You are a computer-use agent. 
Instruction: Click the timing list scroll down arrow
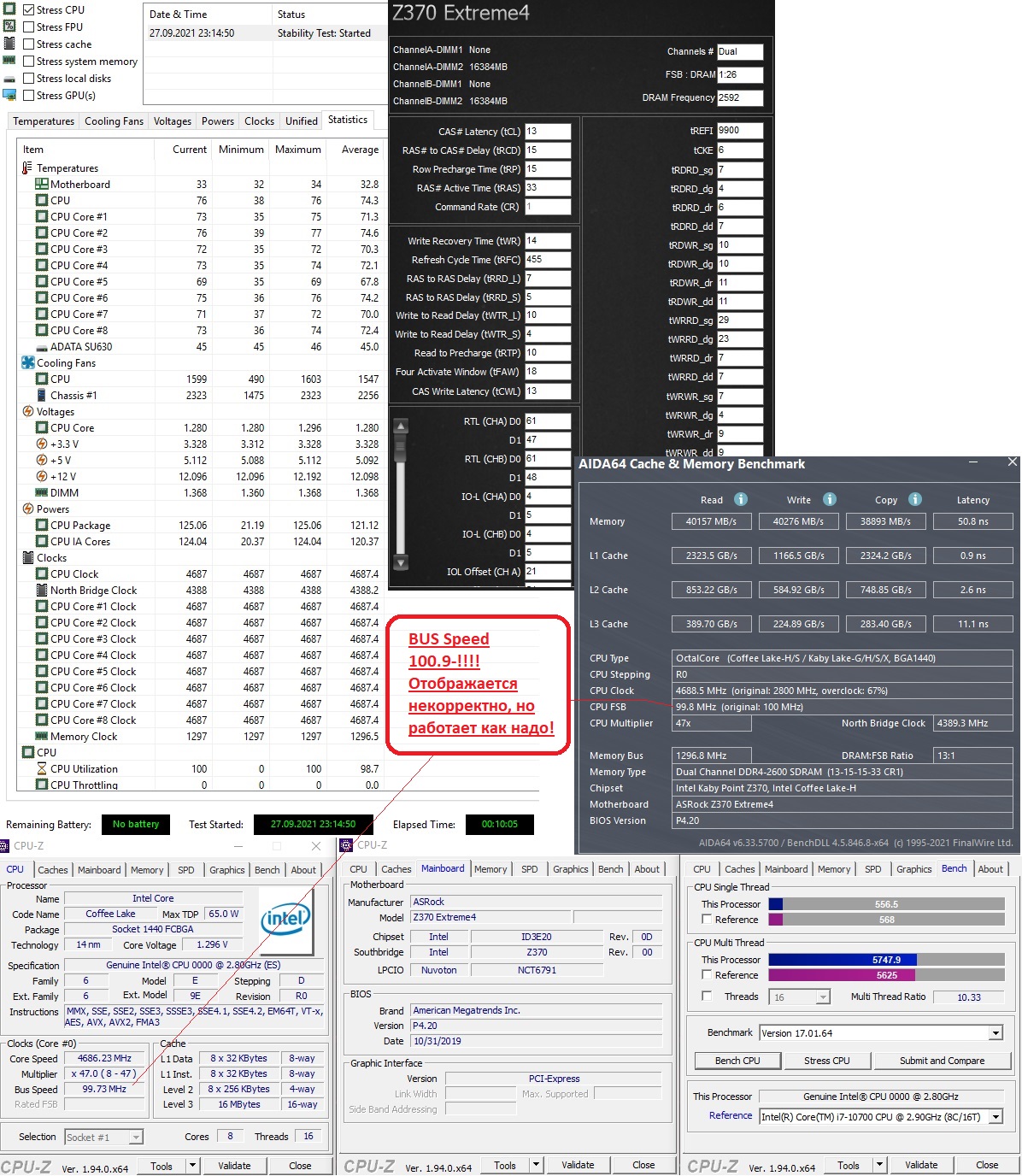pyautogui.click(x=399, y=563)
